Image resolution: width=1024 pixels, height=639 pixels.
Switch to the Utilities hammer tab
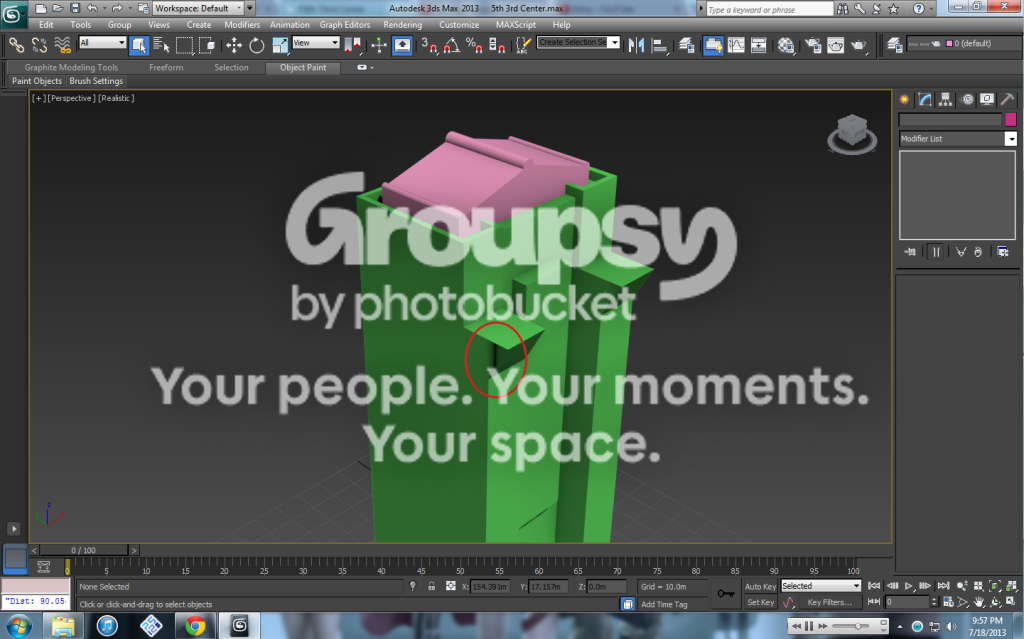1007,99
